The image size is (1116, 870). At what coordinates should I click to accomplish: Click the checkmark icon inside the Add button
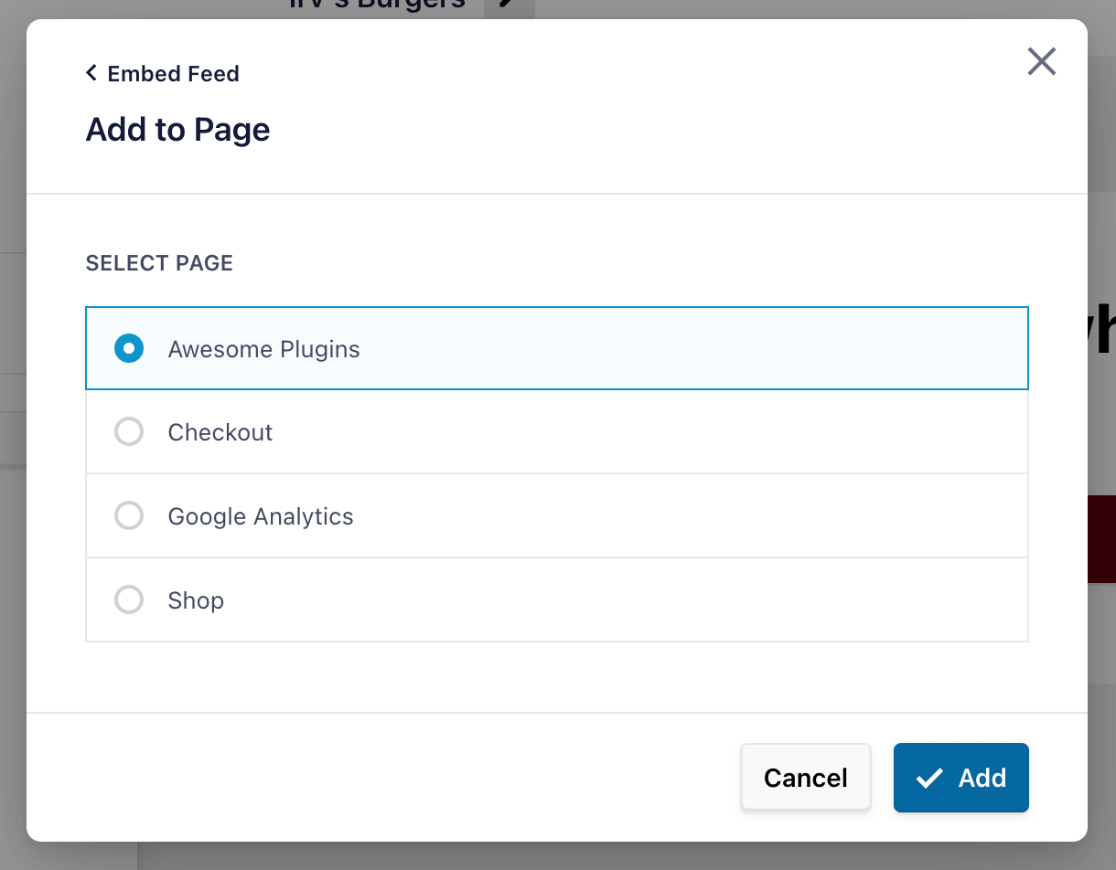pyautogui.click(x=931, y=777)
